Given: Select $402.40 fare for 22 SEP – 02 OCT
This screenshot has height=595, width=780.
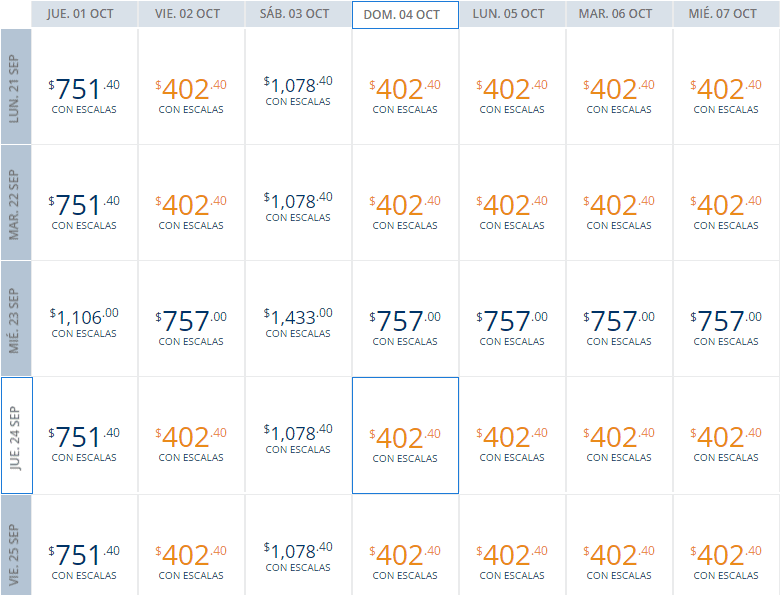Looking at the screenshot, I should click(191, 202).
